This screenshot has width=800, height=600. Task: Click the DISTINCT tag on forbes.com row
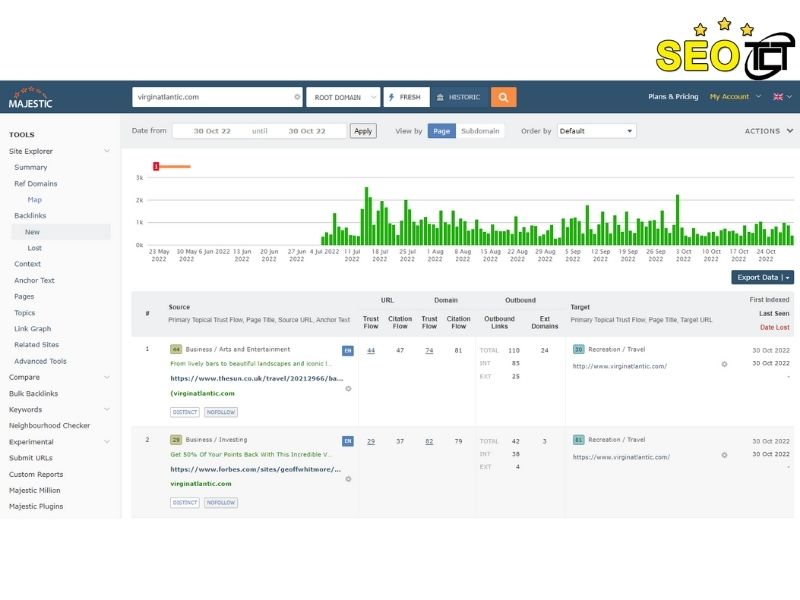(x=185, y=503)
